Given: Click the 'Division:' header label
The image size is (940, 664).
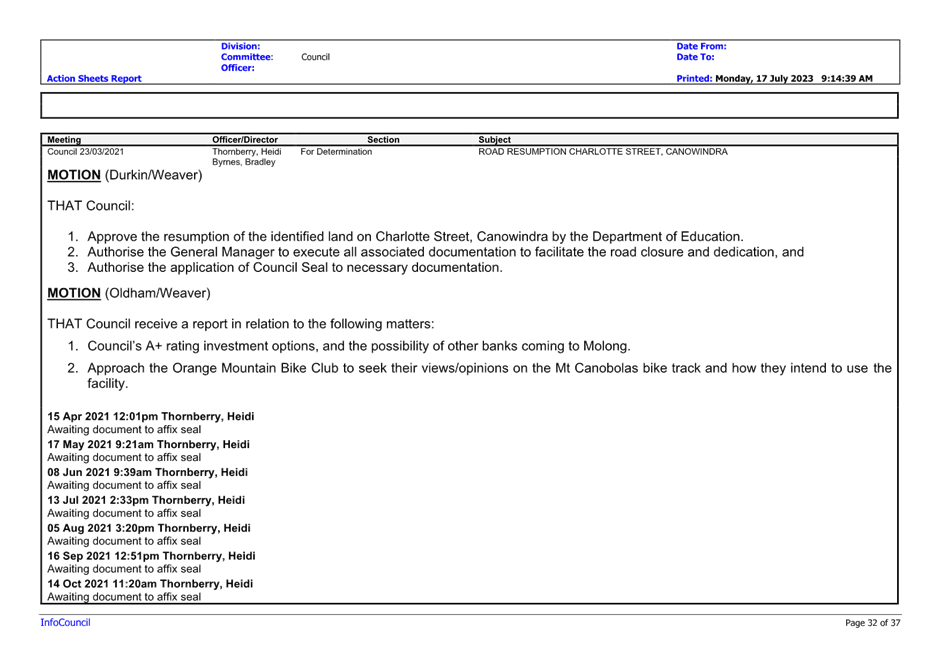Looking at the screenshot, I should (x=240, y=46).
